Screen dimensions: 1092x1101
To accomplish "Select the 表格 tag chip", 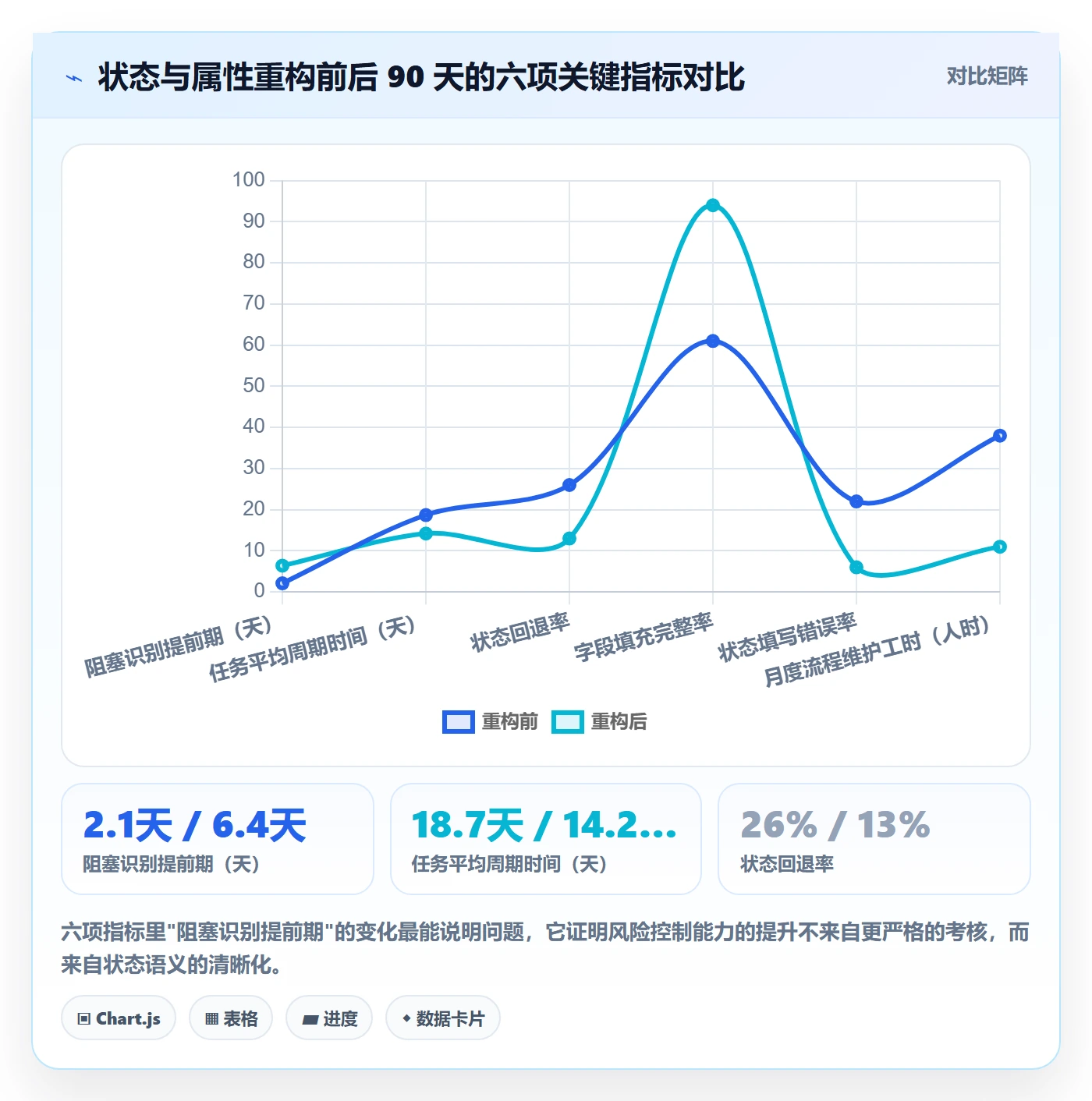I will point(231,1018).
